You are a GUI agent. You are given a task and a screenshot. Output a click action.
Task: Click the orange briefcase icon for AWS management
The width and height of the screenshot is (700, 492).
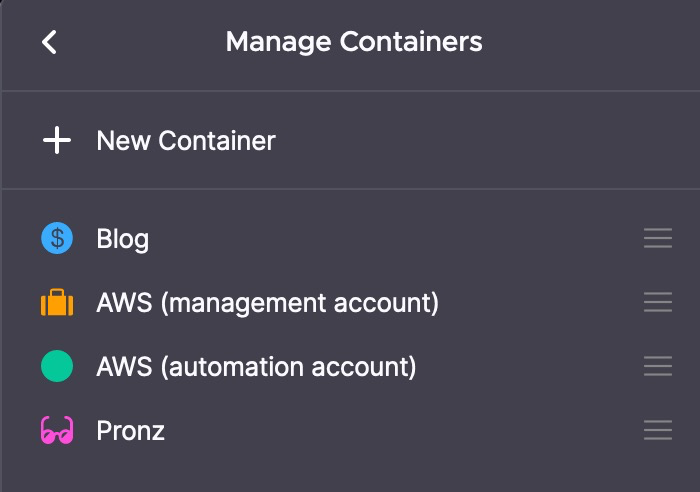57,303
